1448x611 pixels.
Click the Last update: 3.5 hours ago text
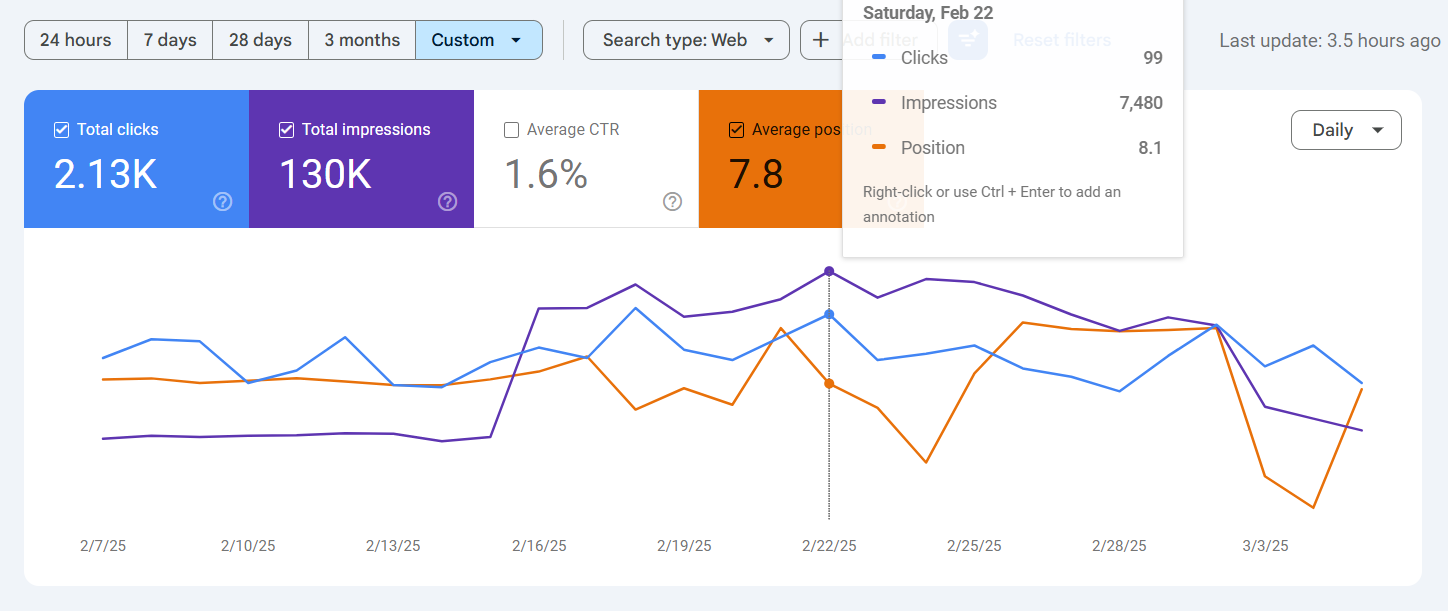coord(1330,40)
